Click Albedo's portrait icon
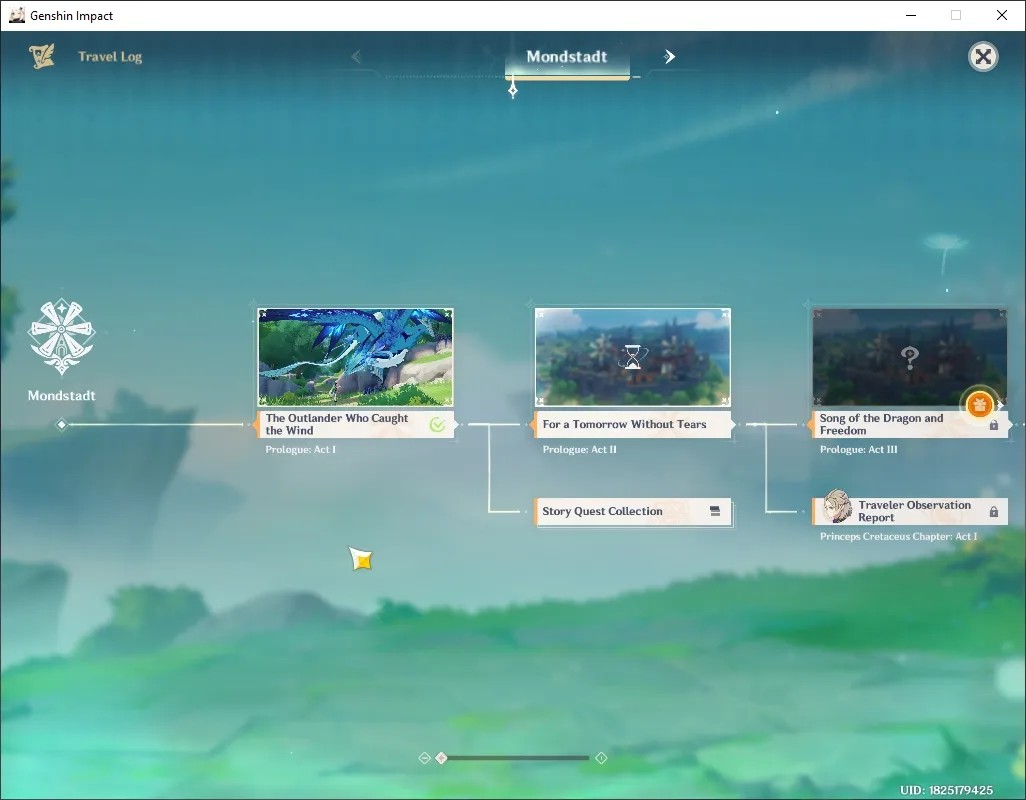1026x800 pixels. click(x=837, y=506)
